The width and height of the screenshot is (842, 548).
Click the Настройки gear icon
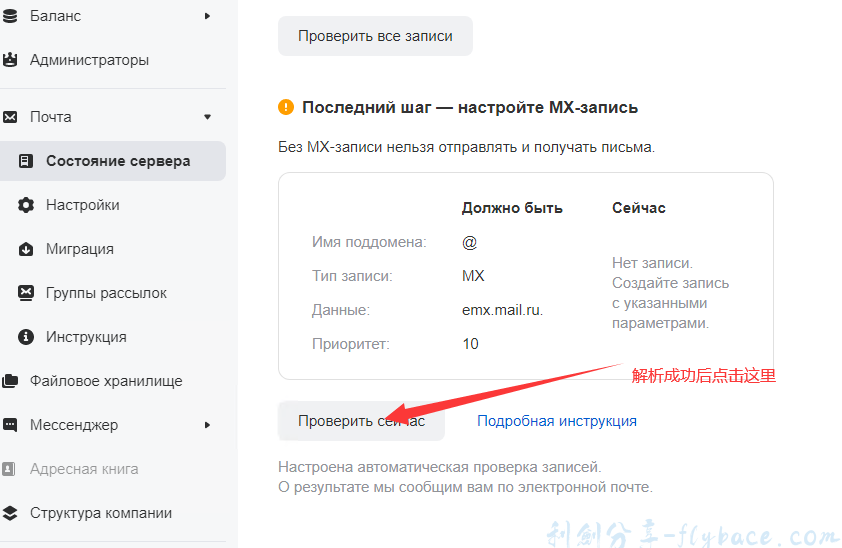click(26, 205)
